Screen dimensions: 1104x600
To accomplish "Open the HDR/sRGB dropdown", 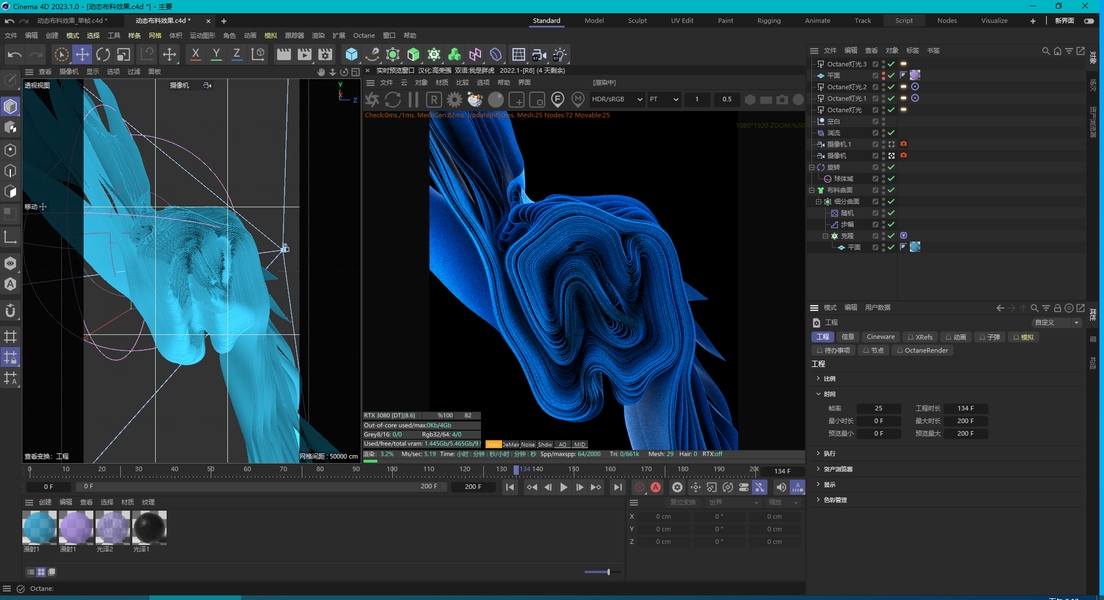I will [x=617, y=99].
